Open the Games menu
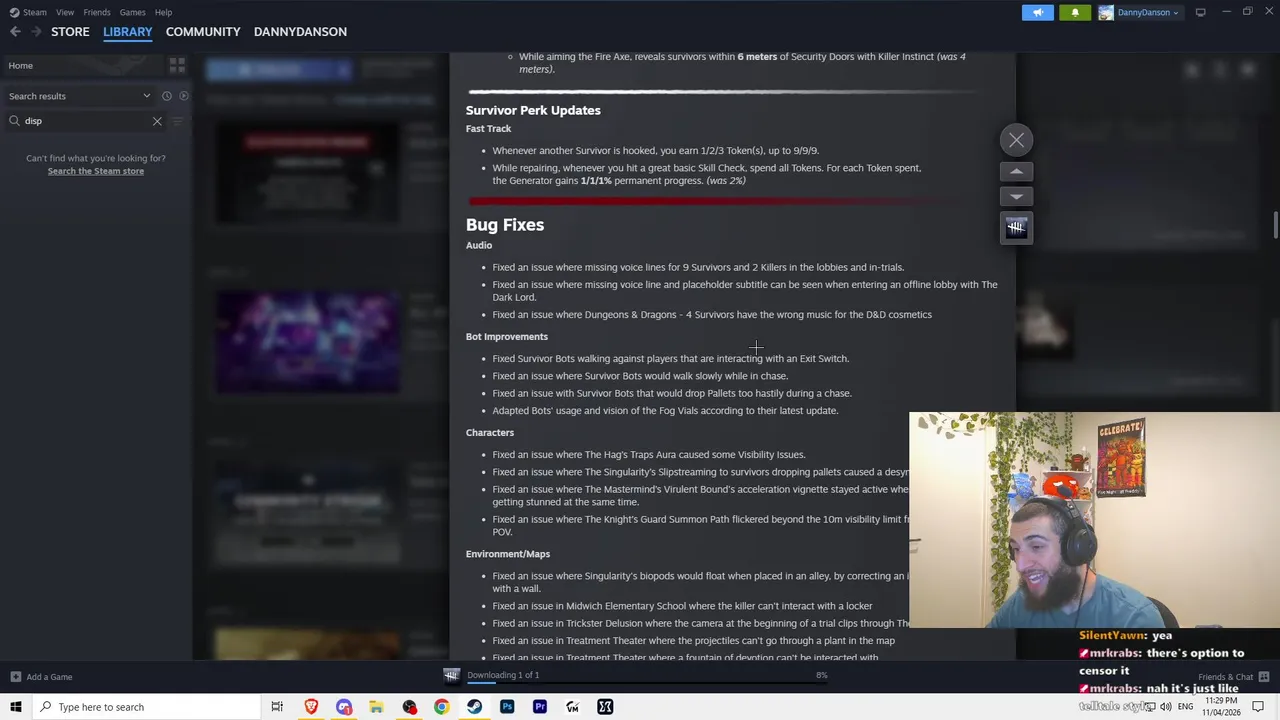Image resolution: width=1280 pixels, height=720 pixels. [132, 12]
